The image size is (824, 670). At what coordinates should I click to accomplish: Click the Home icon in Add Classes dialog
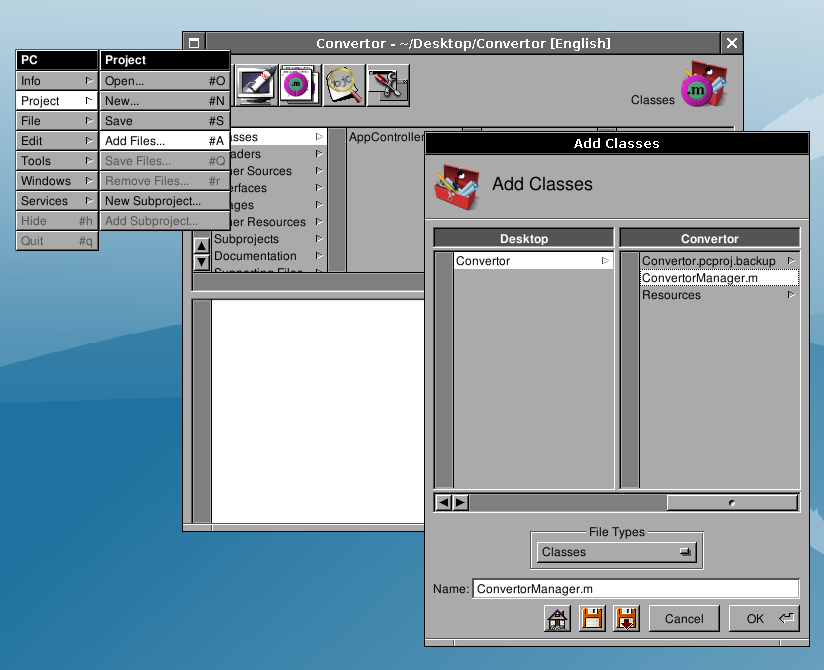[x=558, y=618]
